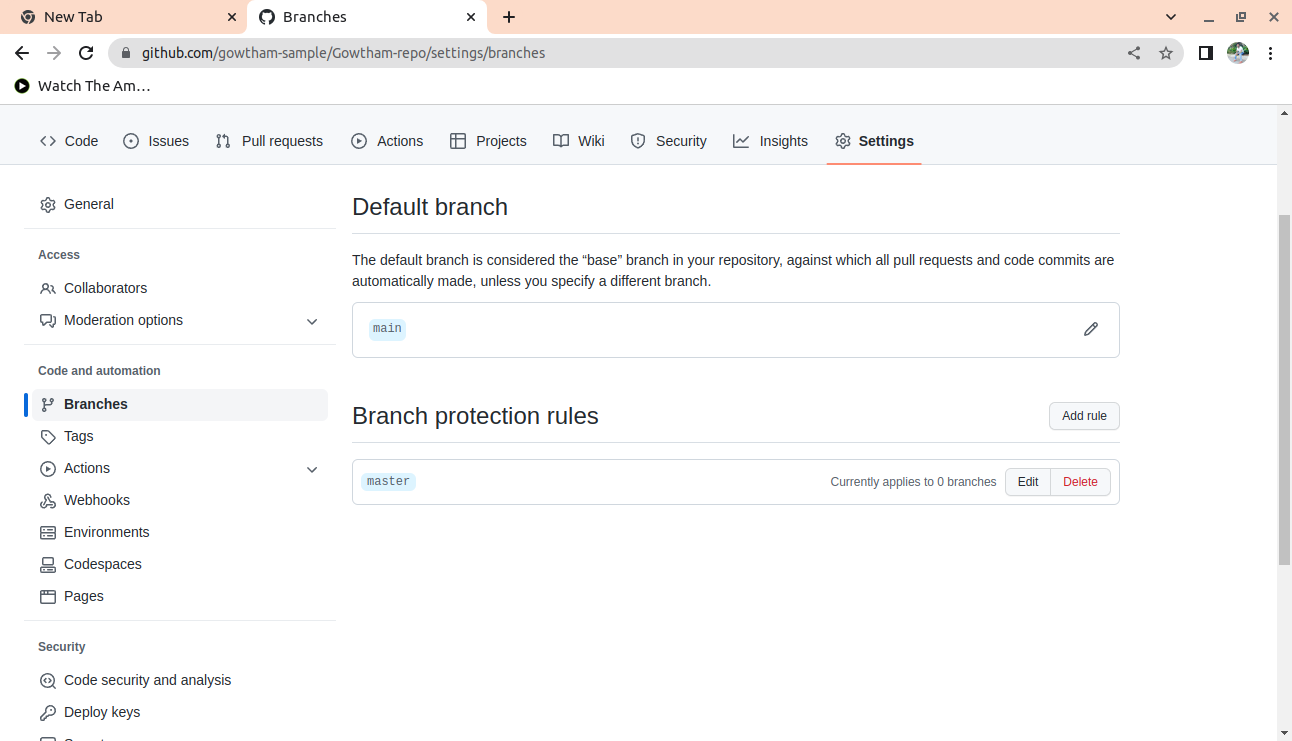The height and width of the screenshot is (741, 1292).
Task: Delete the master branch protection rule
Action: coord(1080,482)
